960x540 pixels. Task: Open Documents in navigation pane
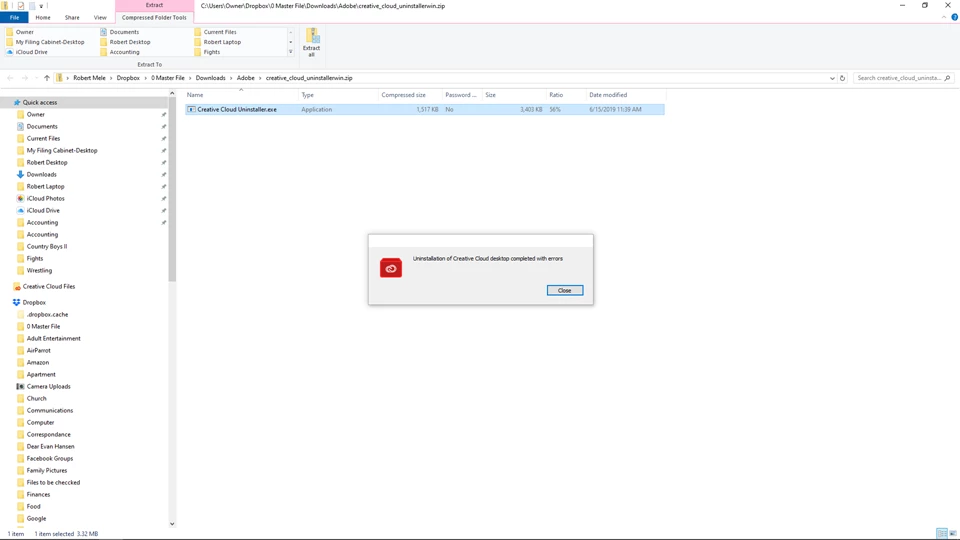[x=42, y=126]
